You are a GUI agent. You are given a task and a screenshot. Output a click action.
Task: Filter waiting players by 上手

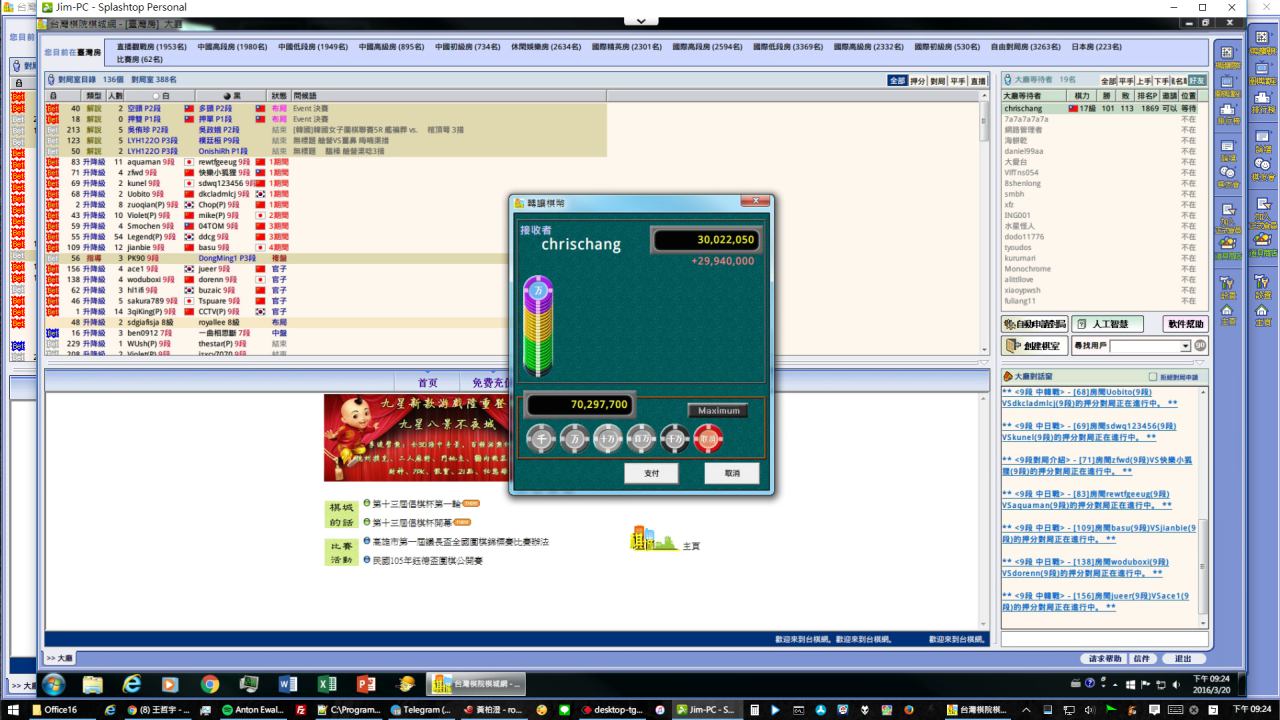pyautogui.click(x=1145, y=81)
